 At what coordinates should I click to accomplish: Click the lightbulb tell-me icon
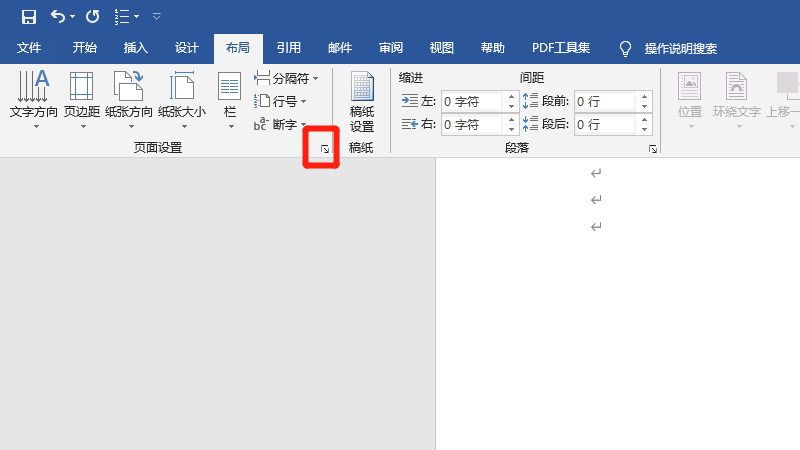pos(625,48)
